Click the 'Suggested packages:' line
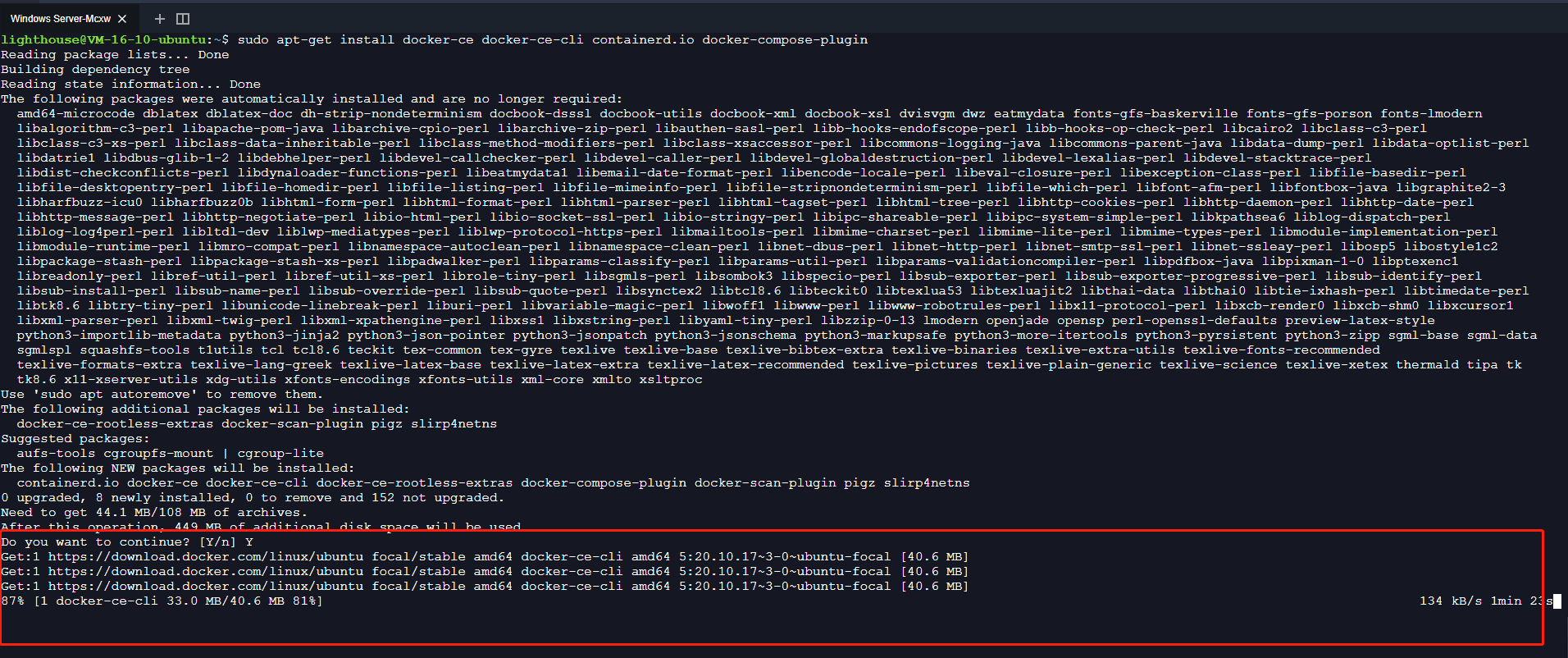Image resolution: width=1568 pixels, height=658 pixels. [x=75, y=438]
